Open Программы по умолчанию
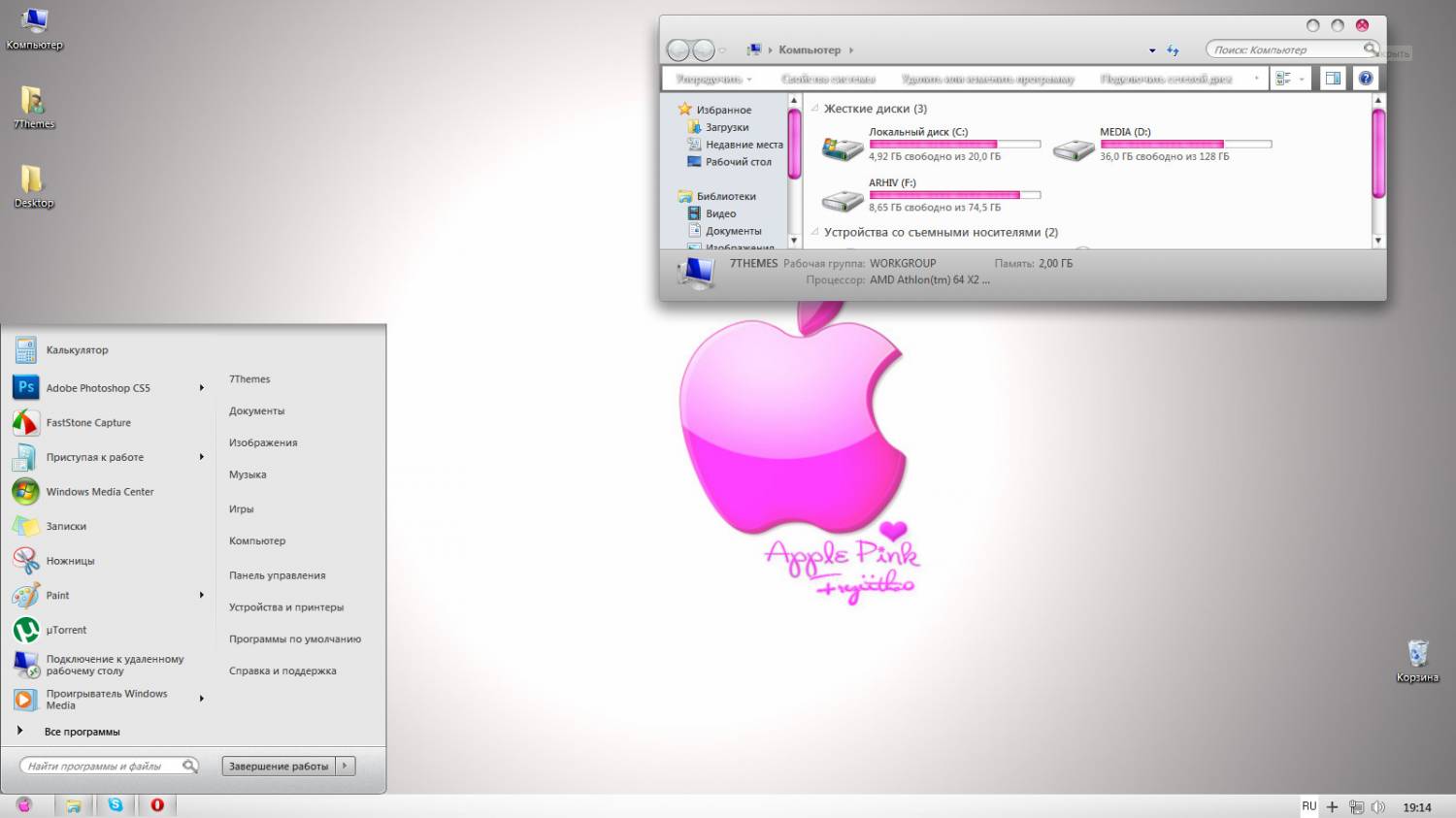1456x818 pixels. point(295,639)
